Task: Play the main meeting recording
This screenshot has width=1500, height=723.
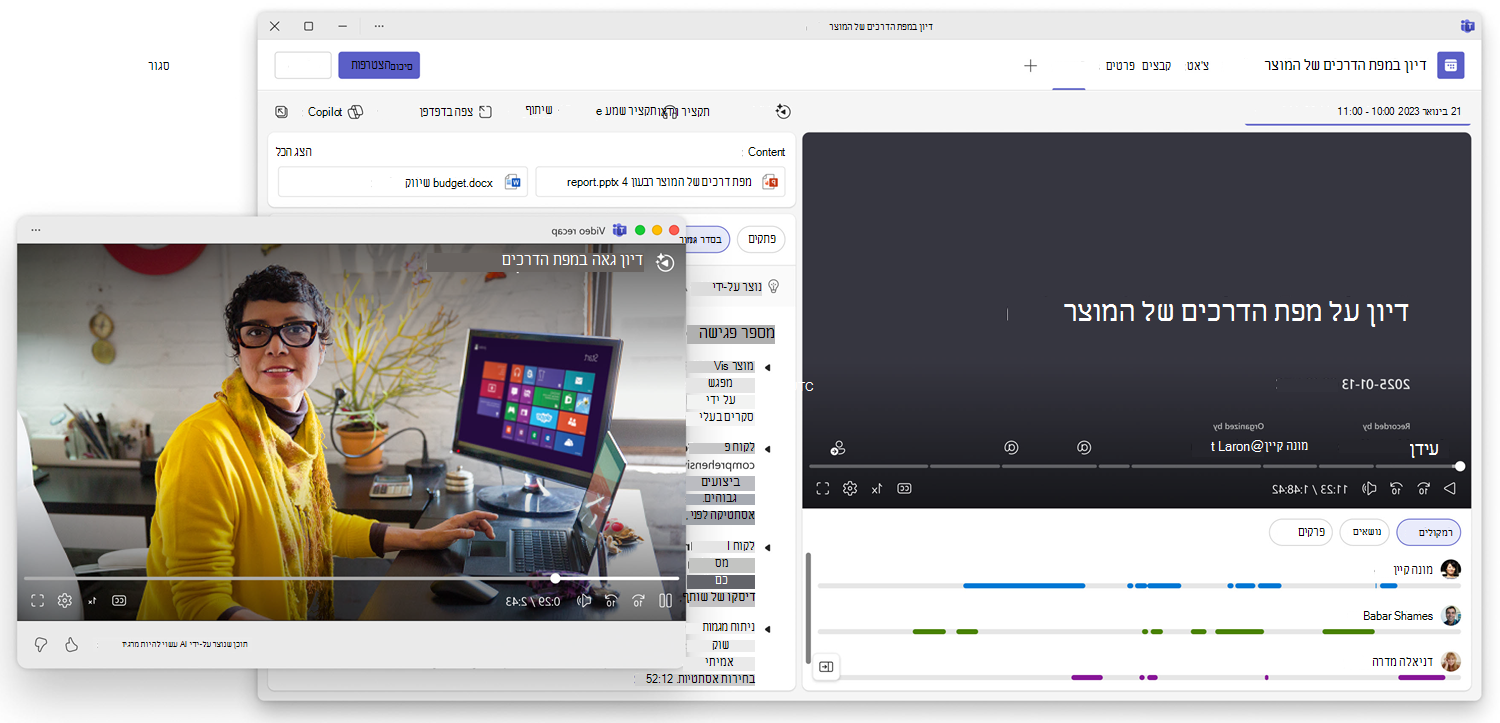Action: point(1450,489)
